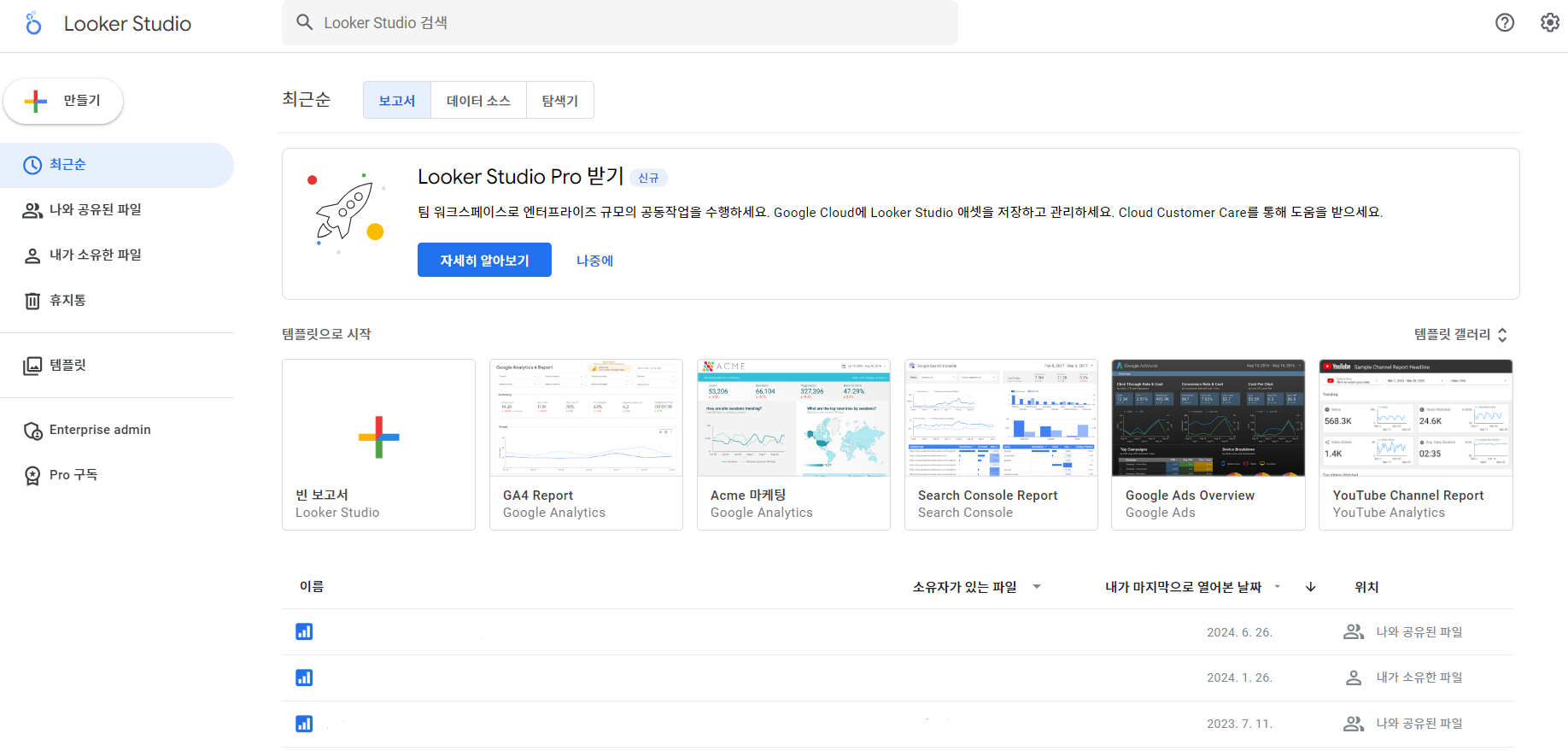Image resolution: width=1568 pixels, height=751 pixels.
Task: Click the people icon beside 나와 공유된 파일 in sidebar
Action: pyautogui.click(x=32, y=210)
